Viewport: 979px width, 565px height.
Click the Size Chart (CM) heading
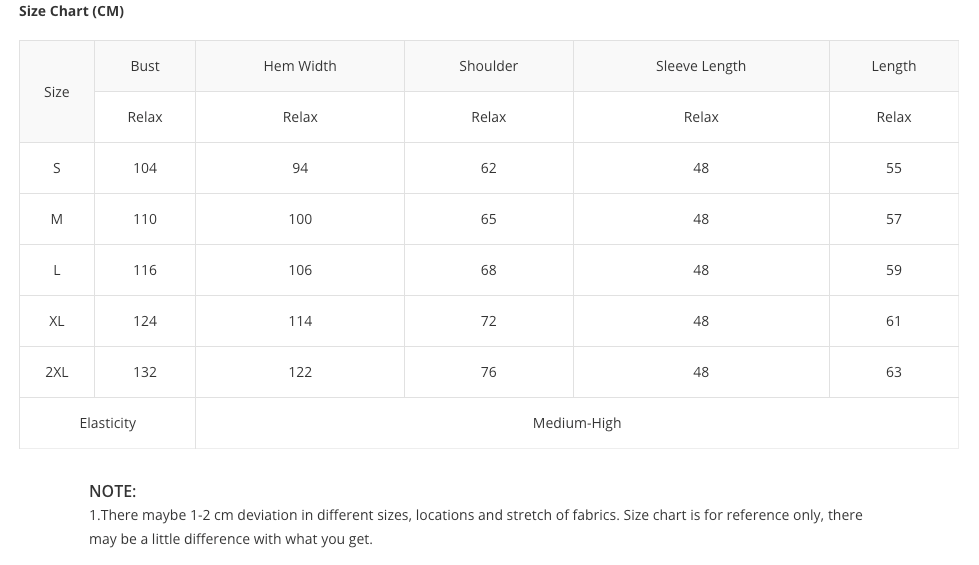click(72, 11)
